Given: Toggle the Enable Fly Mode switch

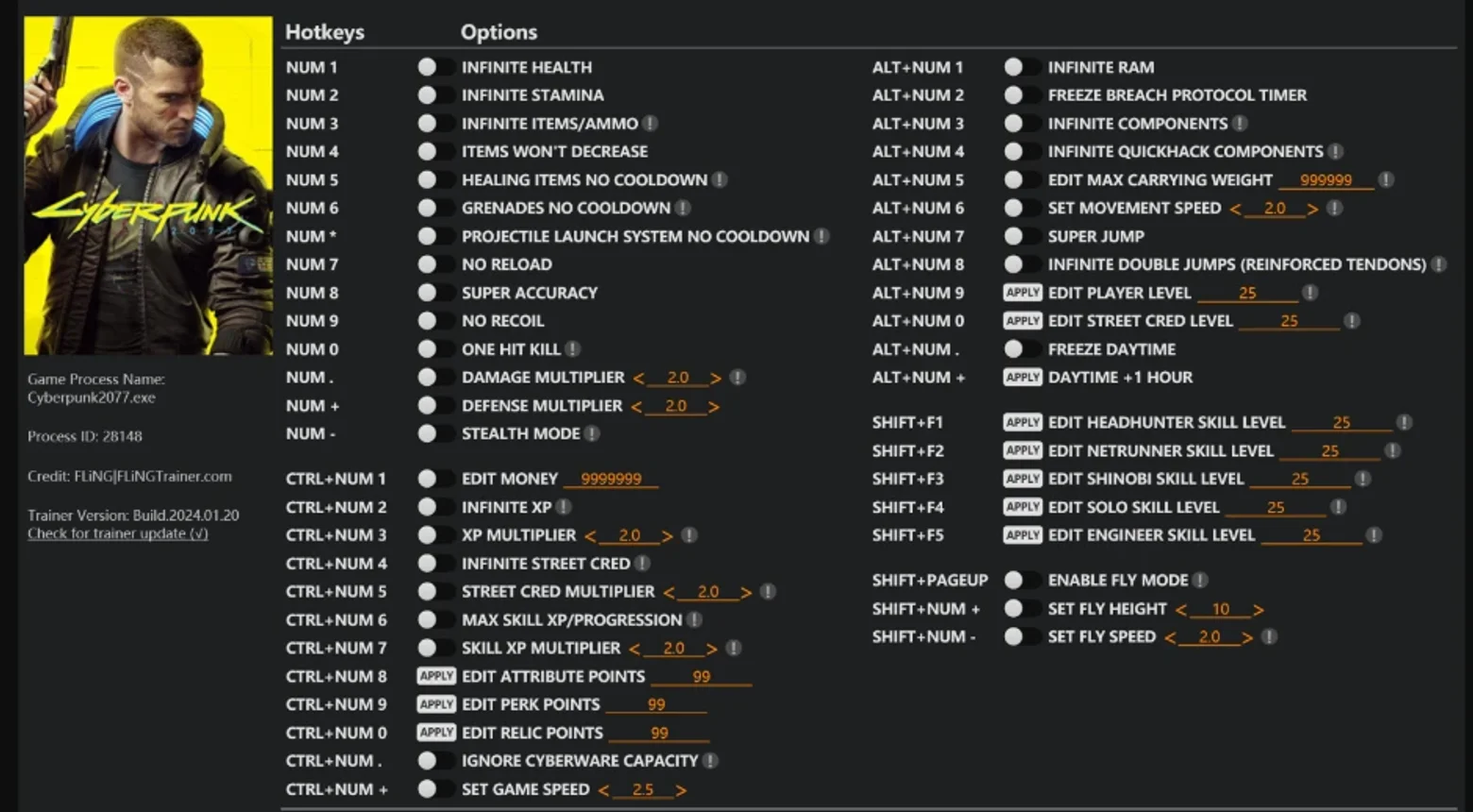Looking at the screenshot, I should (1021, 581).
